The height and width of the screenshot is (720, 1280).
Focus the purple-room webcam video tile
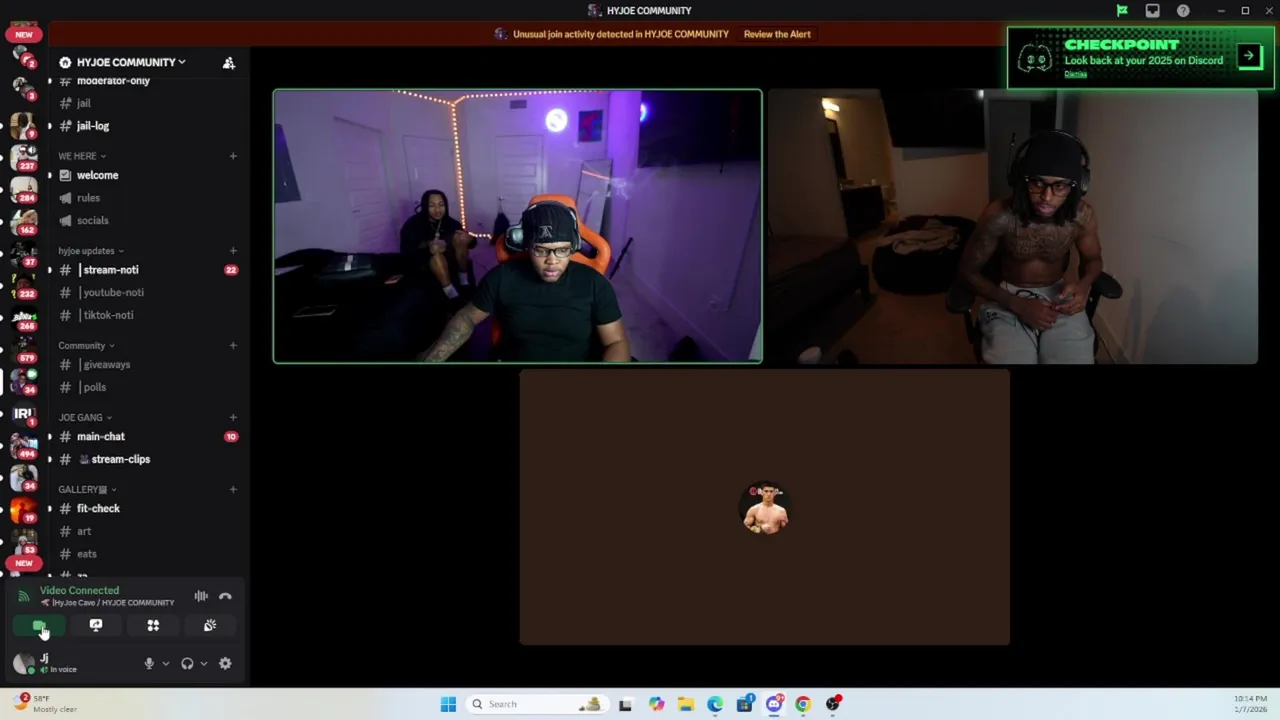point(518,226)
